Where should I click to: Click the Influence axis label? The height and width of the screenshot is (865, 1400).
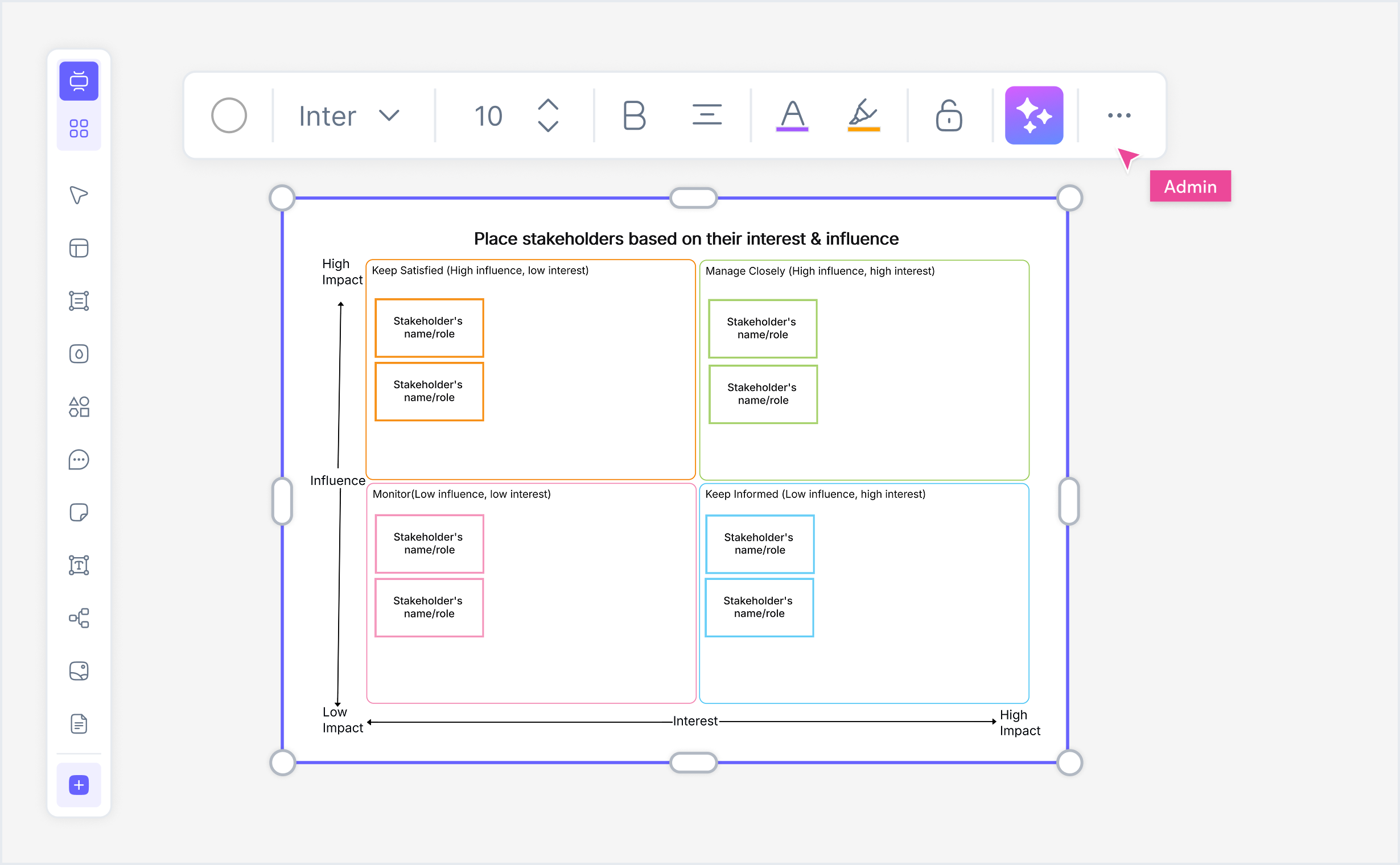337,480
